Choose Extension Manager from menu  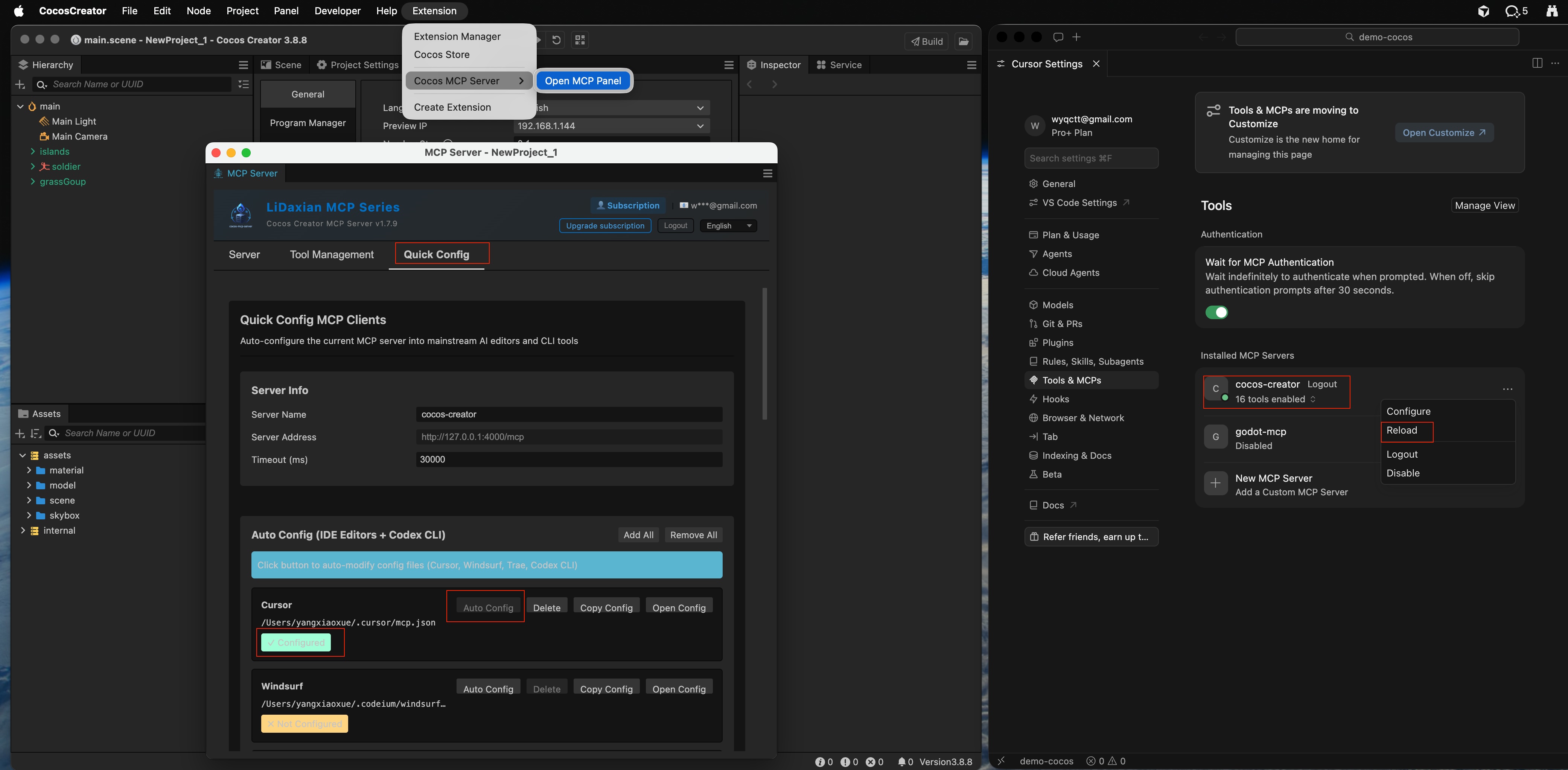pos(457,37)
